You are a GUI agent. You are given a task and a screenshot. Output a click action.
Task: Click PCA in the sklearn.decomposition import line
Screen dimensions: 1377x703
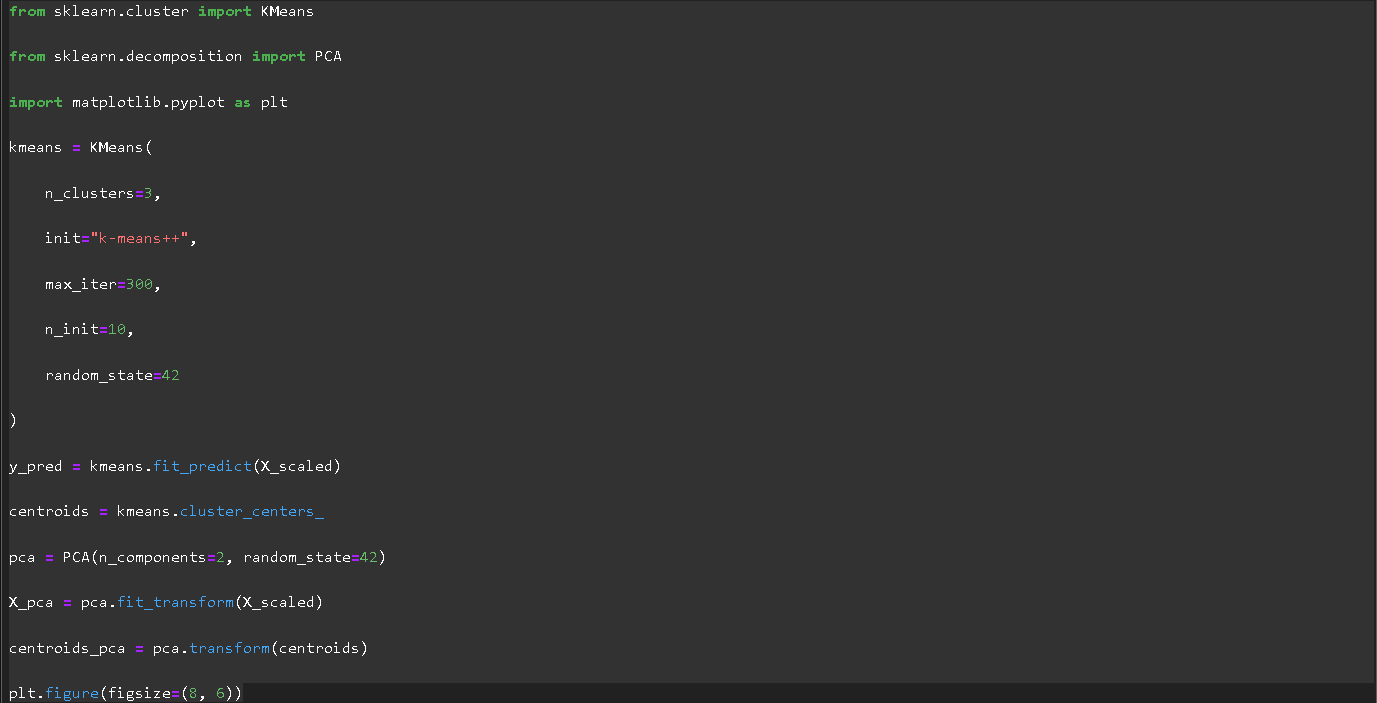328,56
